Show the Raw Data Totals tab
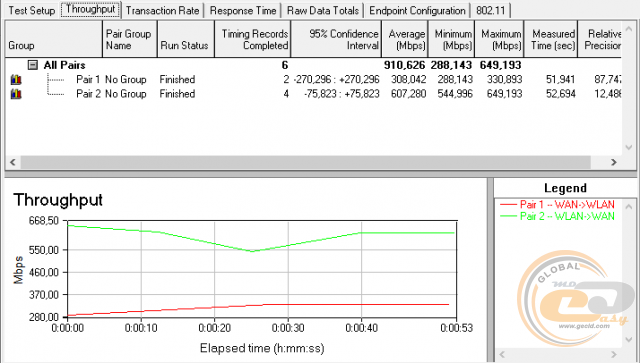 point(323,10)
